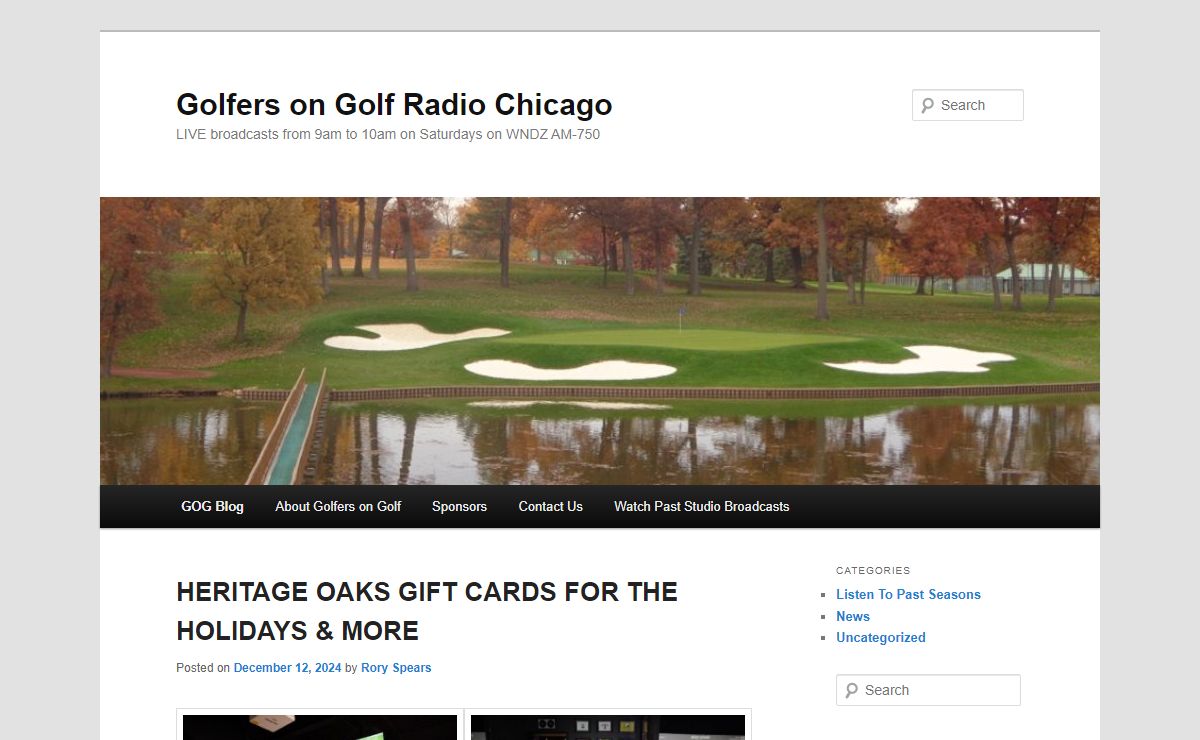Screen dimensions: 1200x740
Task: View author Rory Spears posts
Action: click(x=396, y=668)
